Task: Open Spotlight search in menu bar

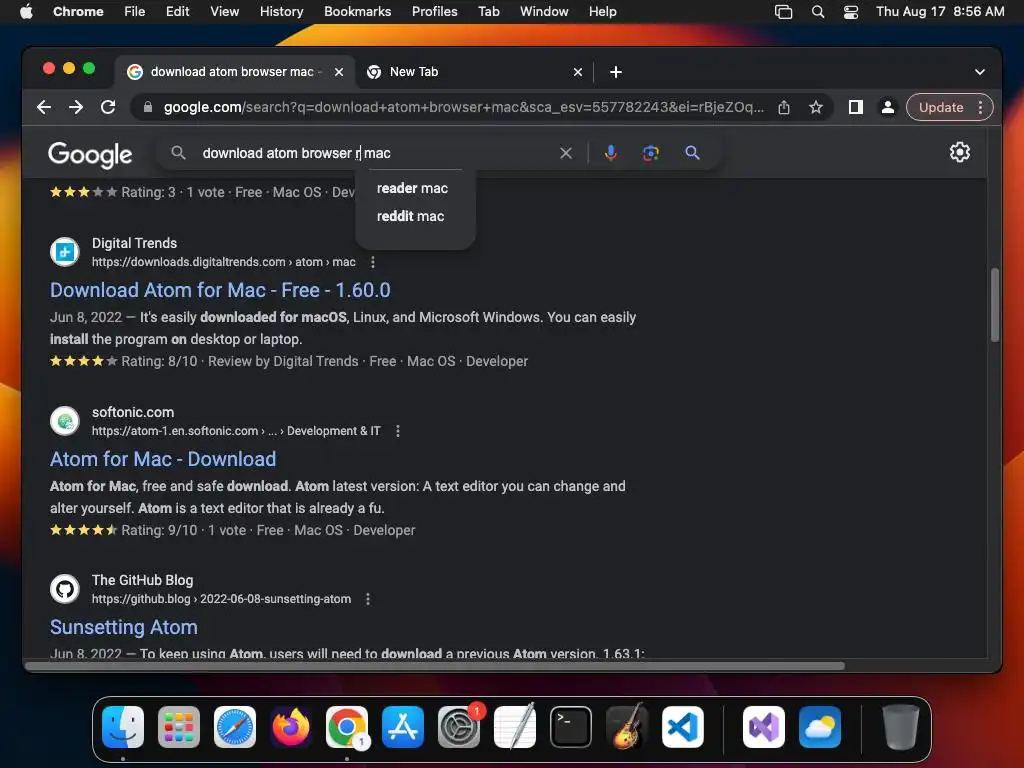Action: click(818, 12)
